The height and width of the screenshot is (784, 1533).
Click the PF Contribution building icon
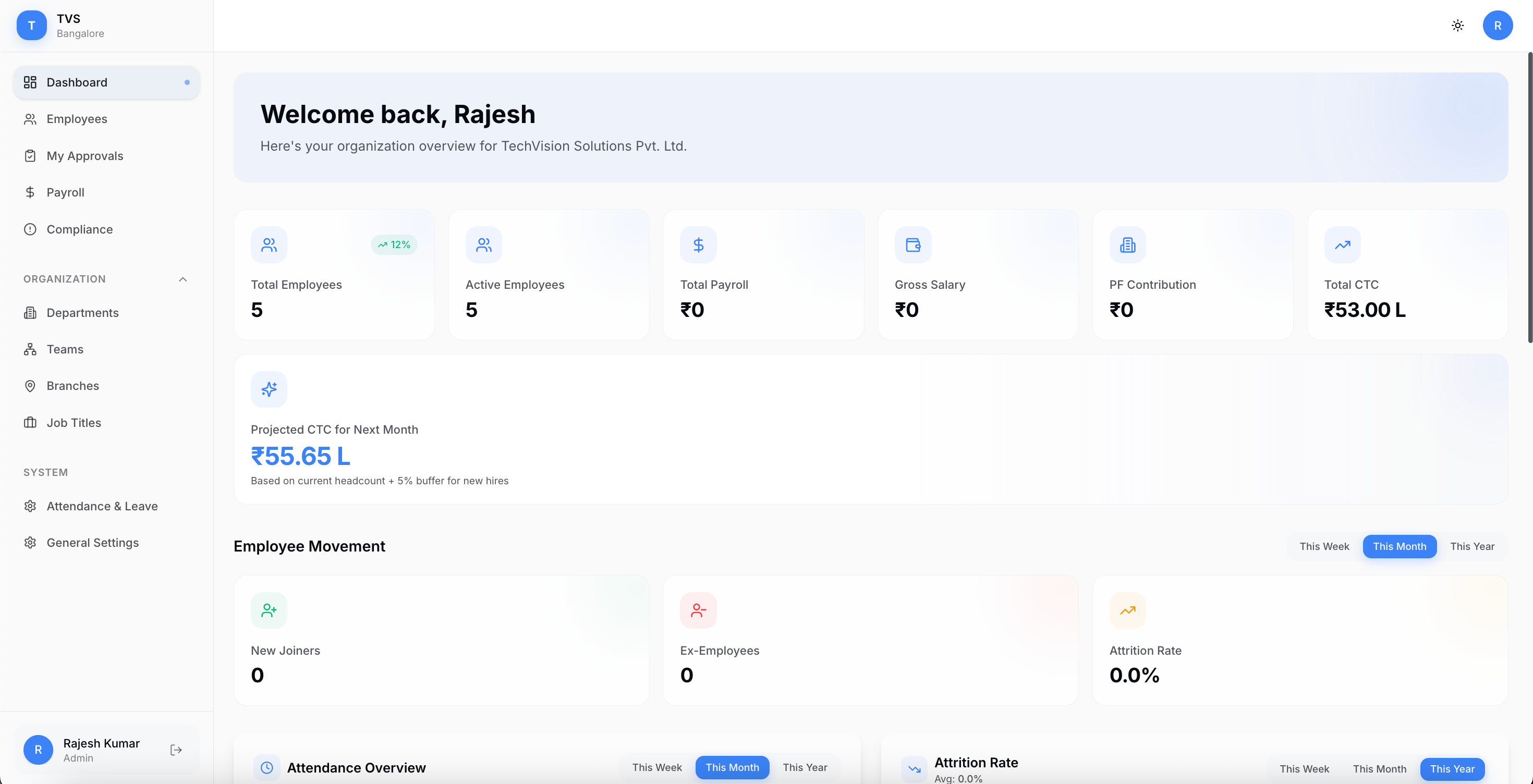[x=1127, y=244]
